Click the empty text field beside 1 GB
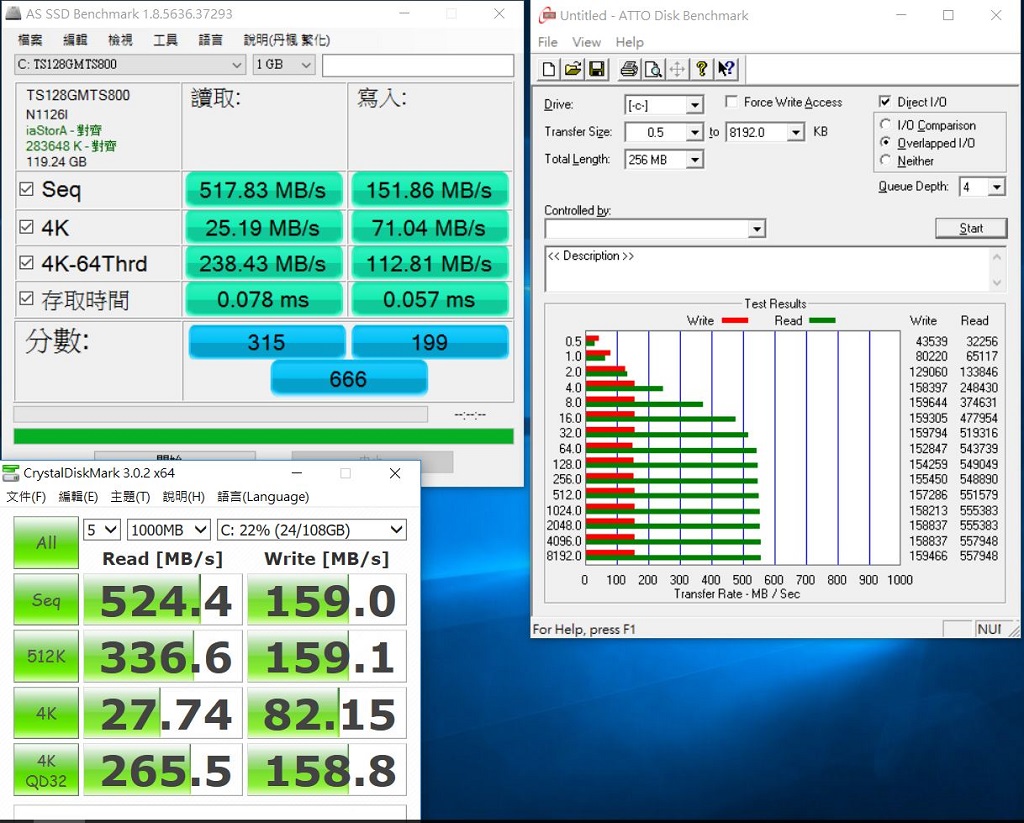This screenshot has height=823, width=1024. tap(418, 65)
